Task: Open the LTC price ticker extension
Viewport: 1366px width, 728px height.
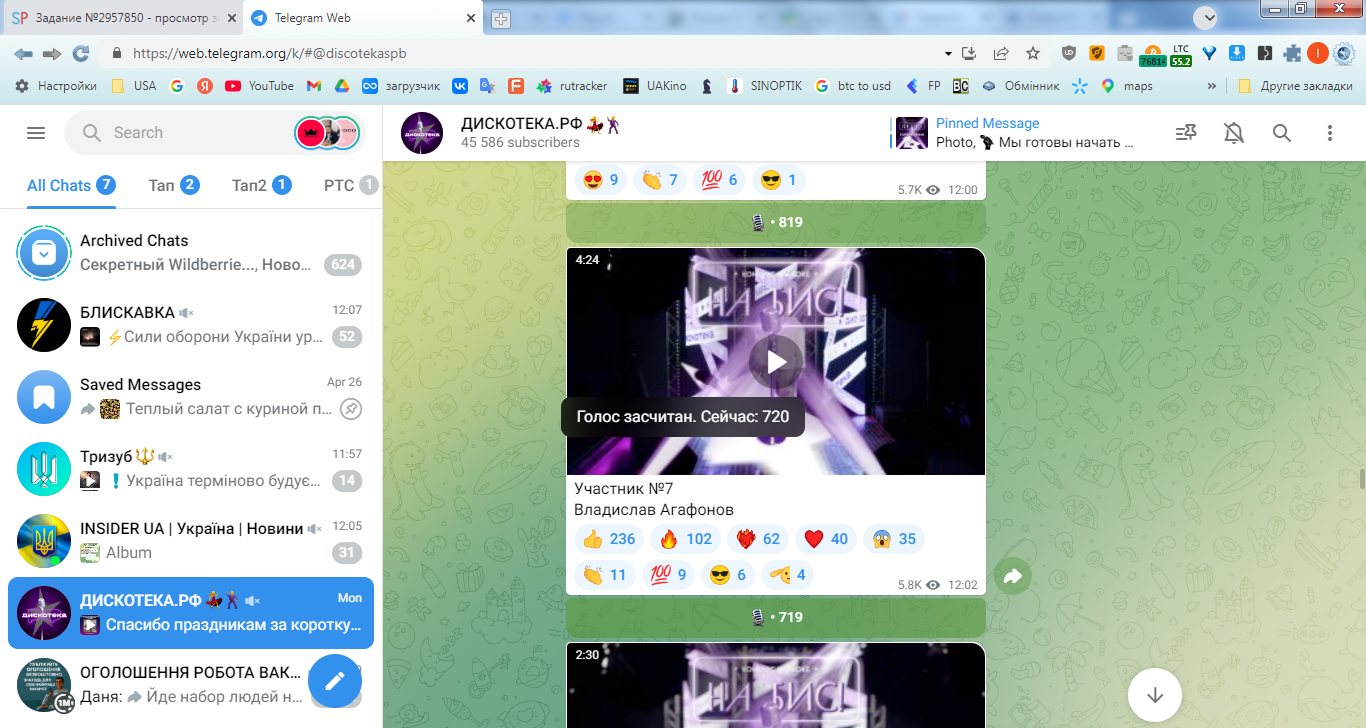Action: pos(1181,55)
